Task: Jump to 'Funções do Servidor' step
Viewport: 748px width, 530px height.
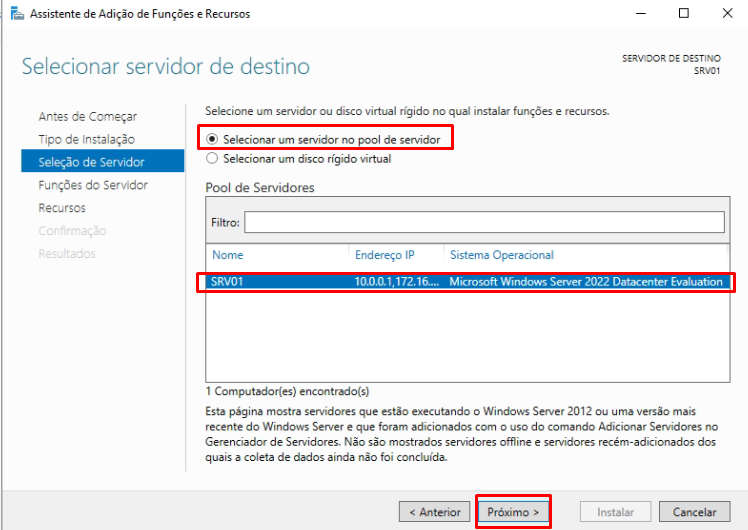Action: pyautogui.click(x=93, y=185)
